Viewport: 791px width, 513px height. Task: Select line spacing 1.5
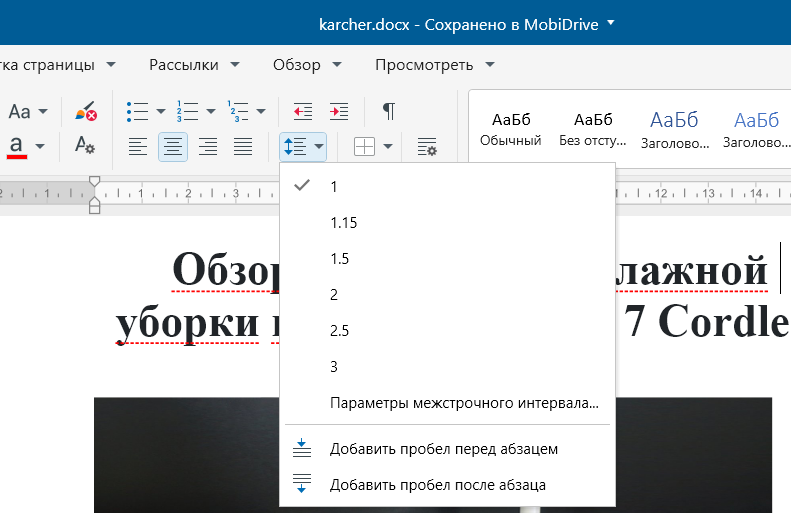click(x=447, y=259)
